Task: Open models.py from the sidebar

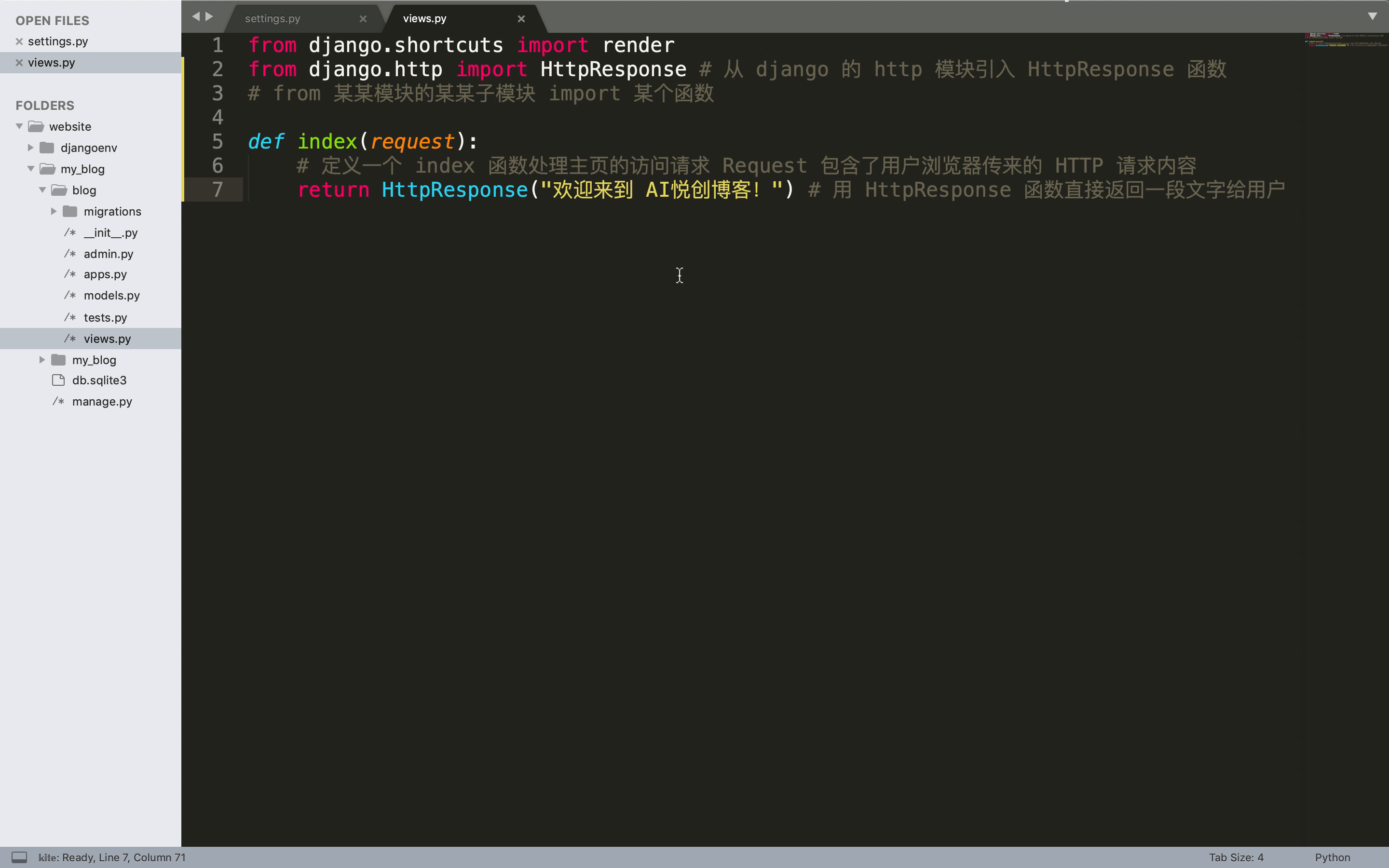Action: pos(111,296)
